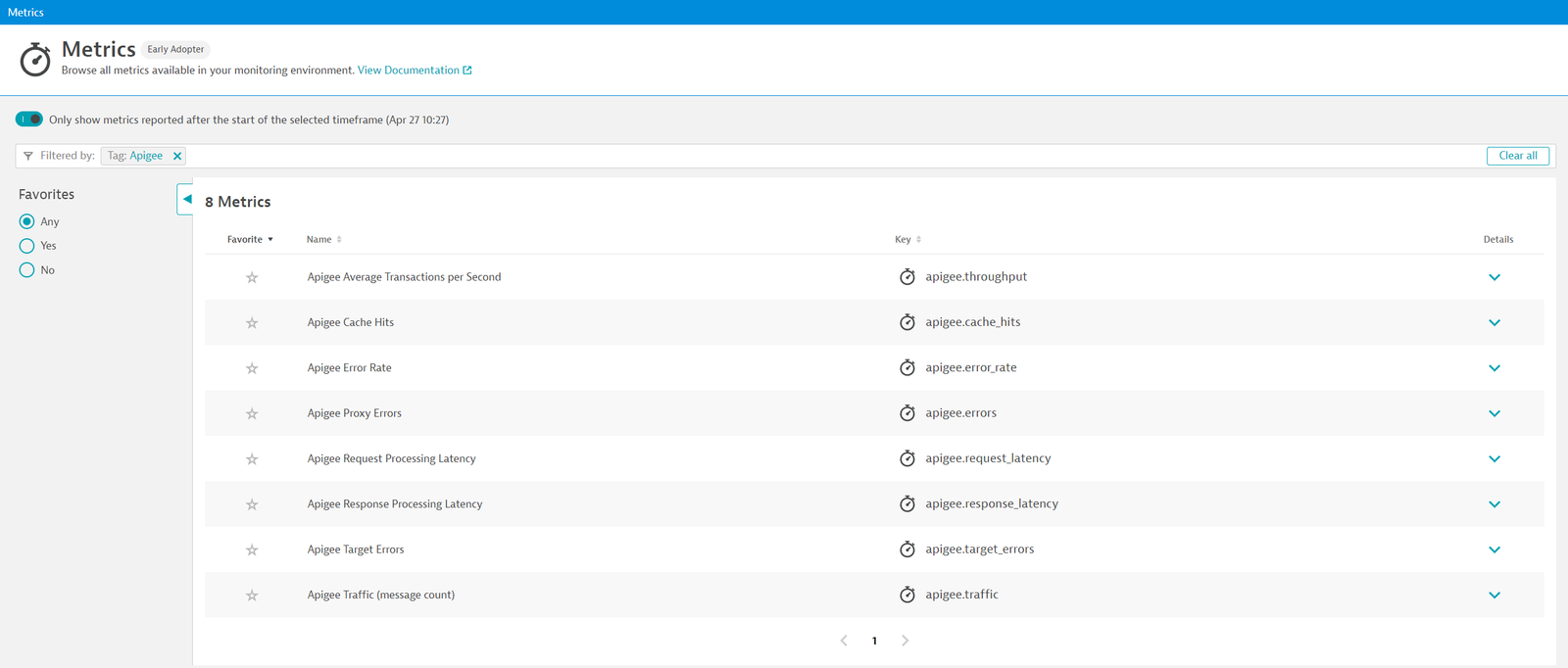Click the metric icon next to apigee.traffic
This screenshot has height=668, width=1568.
click(907, 594)
